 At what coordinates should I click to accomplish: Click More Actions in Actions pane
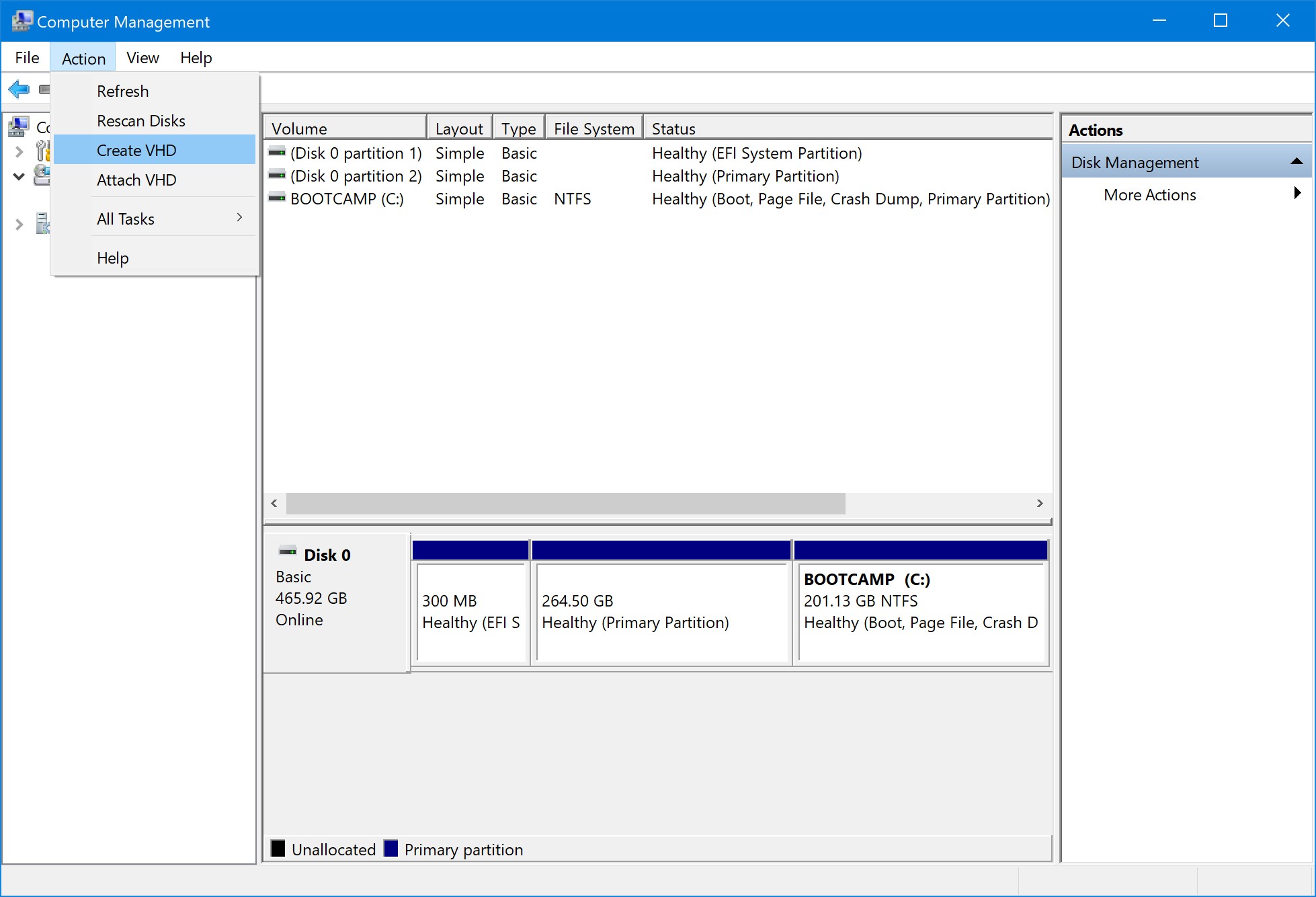pyautogui.click(x=1149, y=195)
